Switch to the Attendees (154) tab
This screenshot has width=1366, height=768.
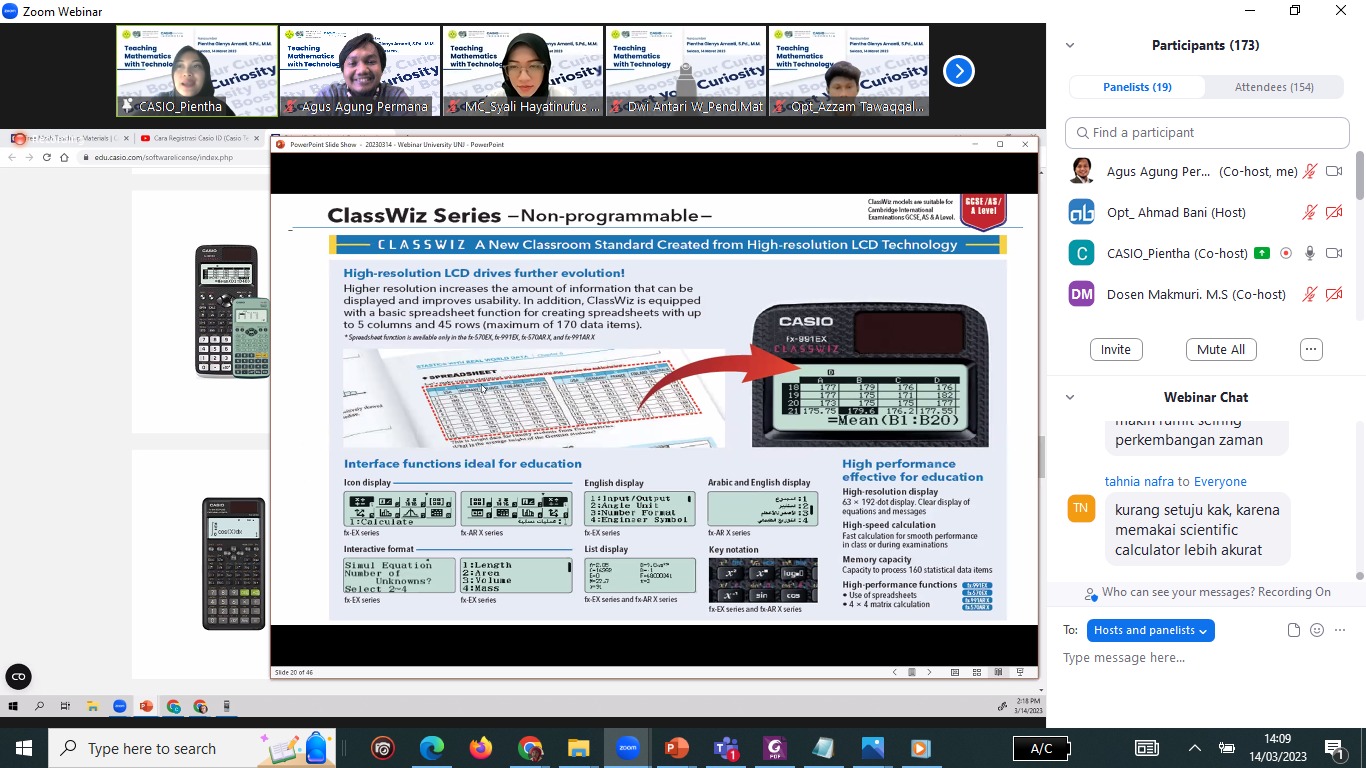[1274, 87]
